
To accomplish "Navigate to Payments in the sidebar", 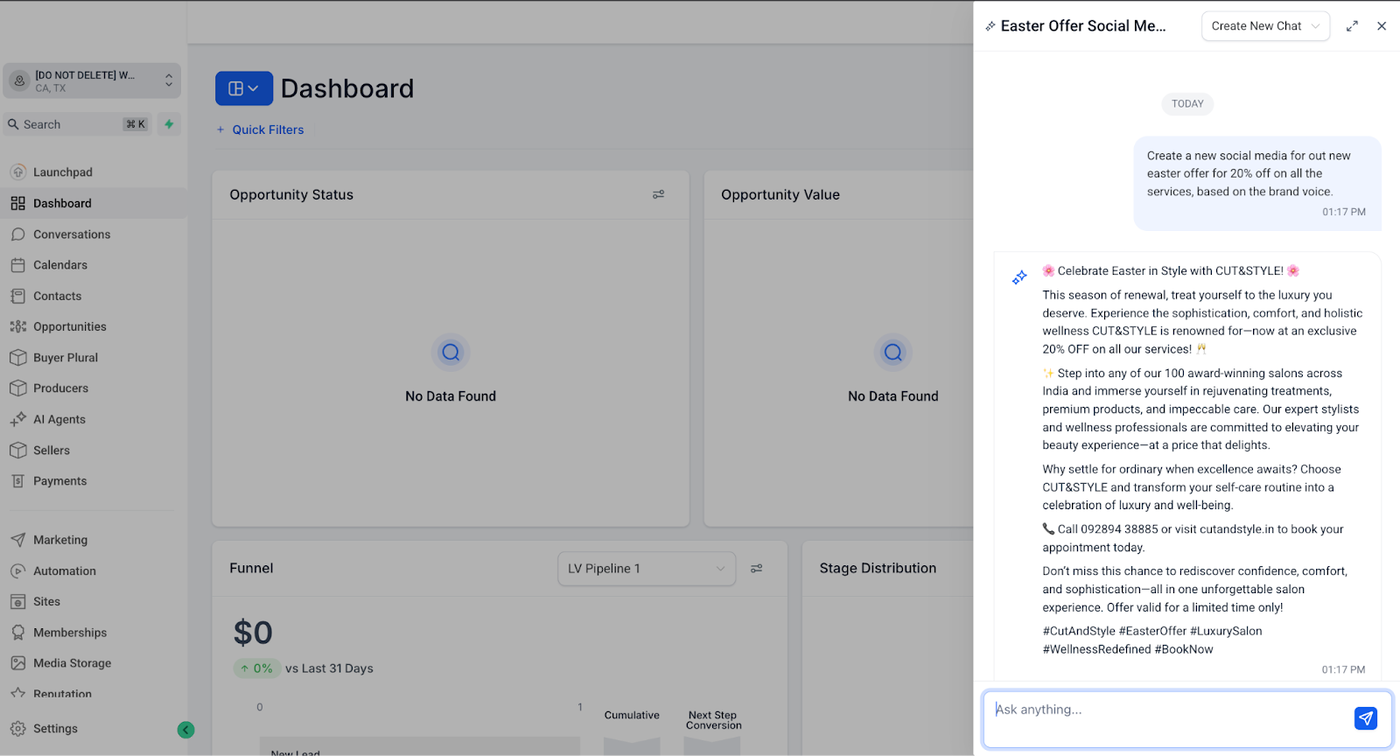I will [x=60, y=481].
